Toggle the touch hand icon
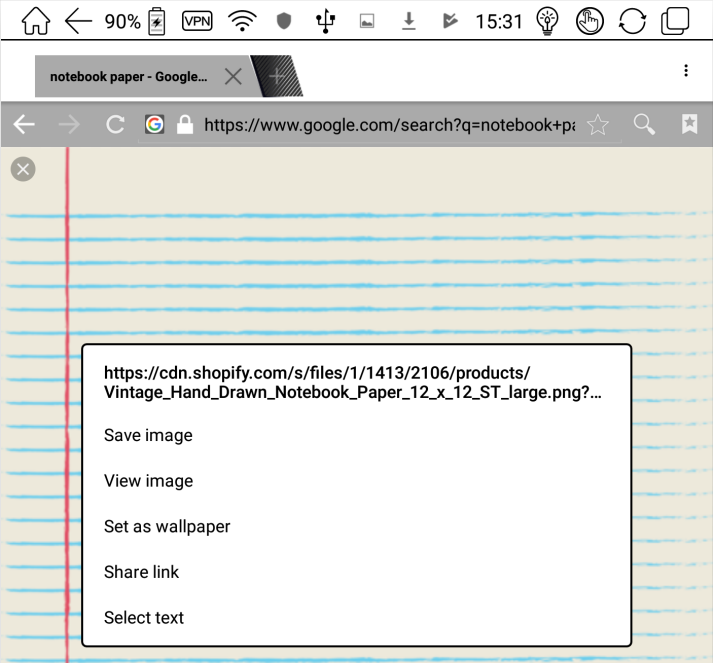 [x=589, y=21]
